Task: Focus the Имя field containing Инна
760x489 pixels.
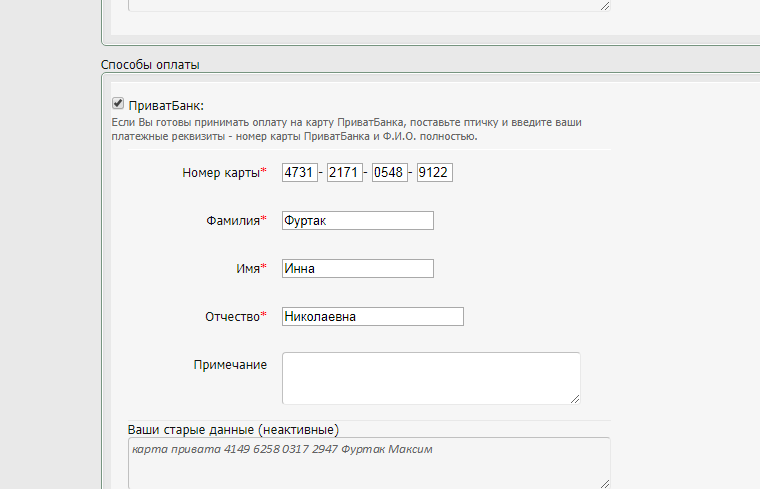Action: point(357,269)
